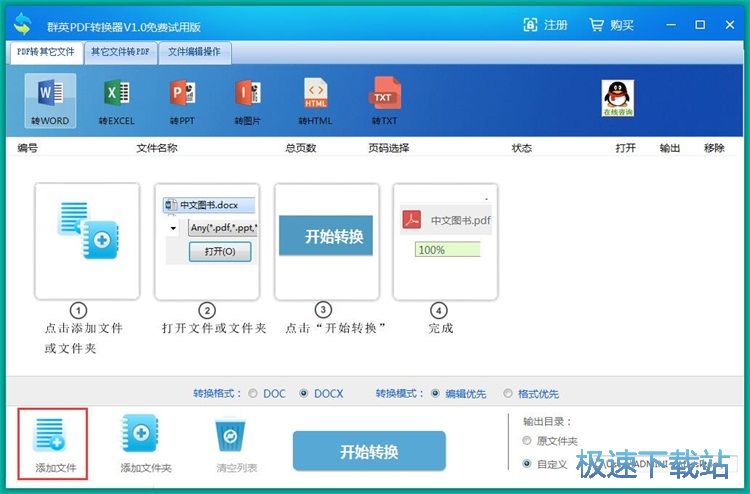The width and height of the screenshot is (750, 494).
Task: Click the 添加文件 add file icon
Action: click(x=53, y=444)
